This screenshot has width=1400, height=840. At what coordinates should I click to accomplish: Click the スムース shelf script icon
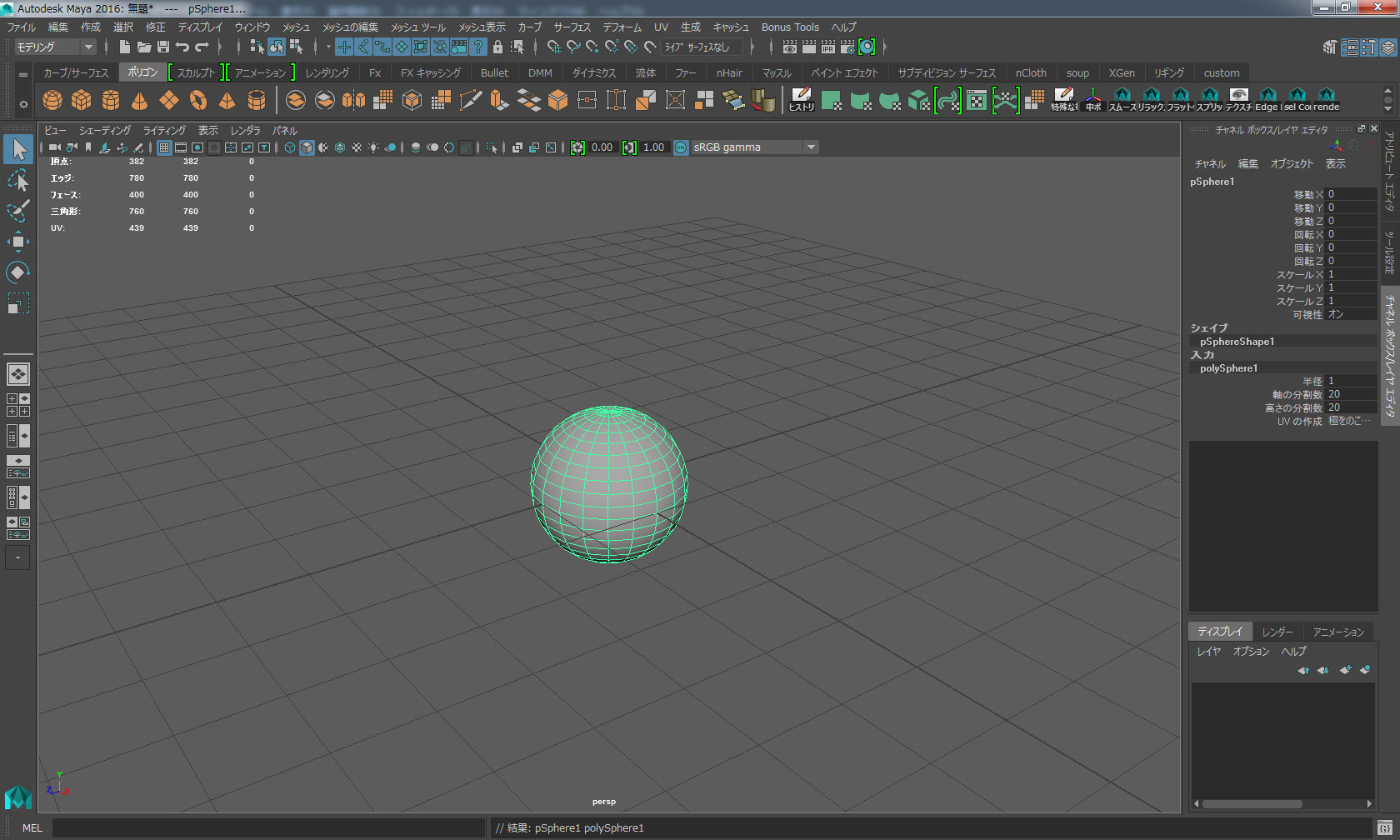(x=1122, y=100)
